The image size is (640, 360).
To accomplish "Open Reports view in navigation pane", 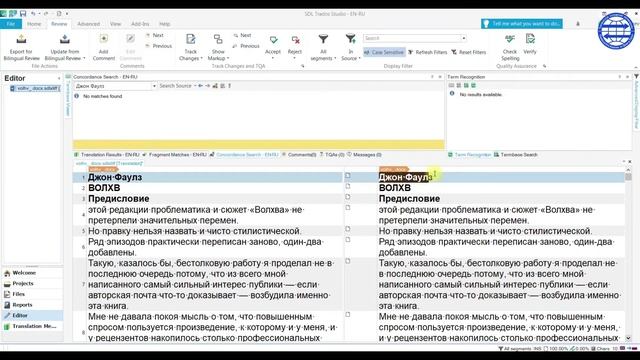I will coord(32,305).
